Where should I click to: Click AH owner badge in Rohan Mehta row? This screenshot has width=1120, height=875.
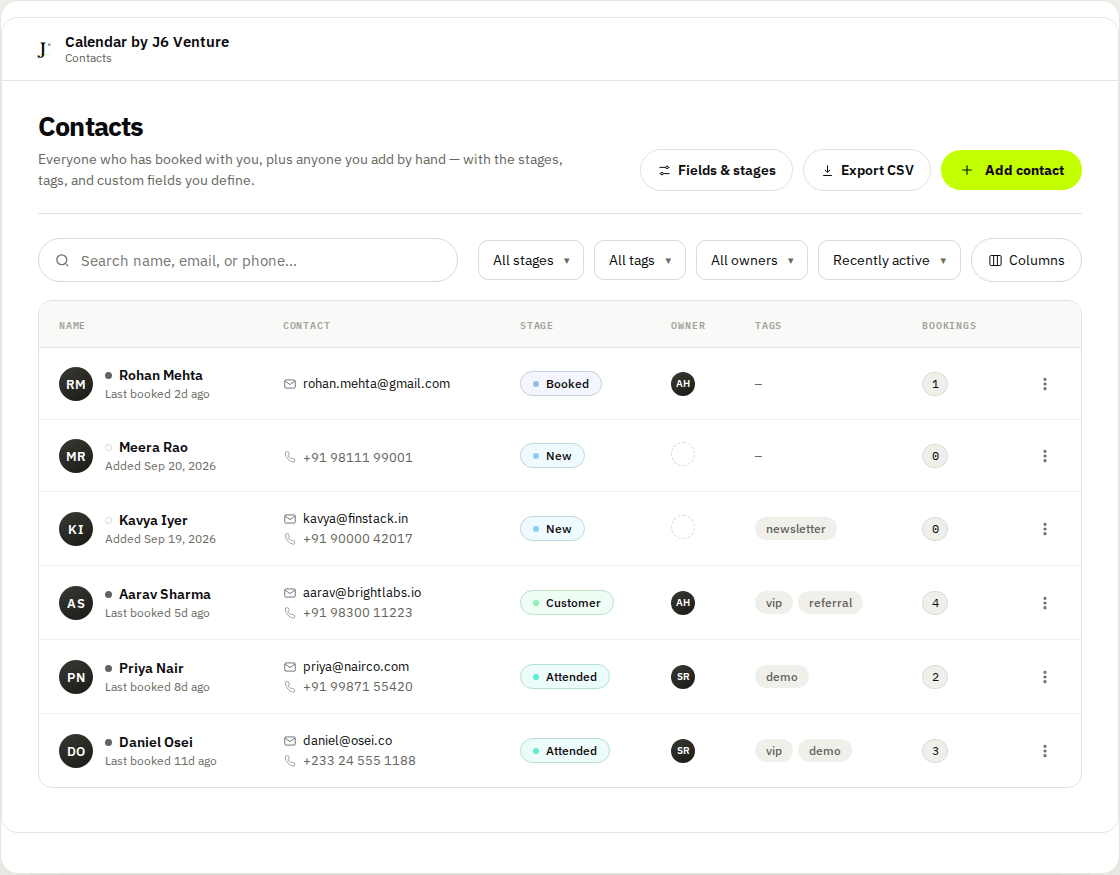coord(683,384)
